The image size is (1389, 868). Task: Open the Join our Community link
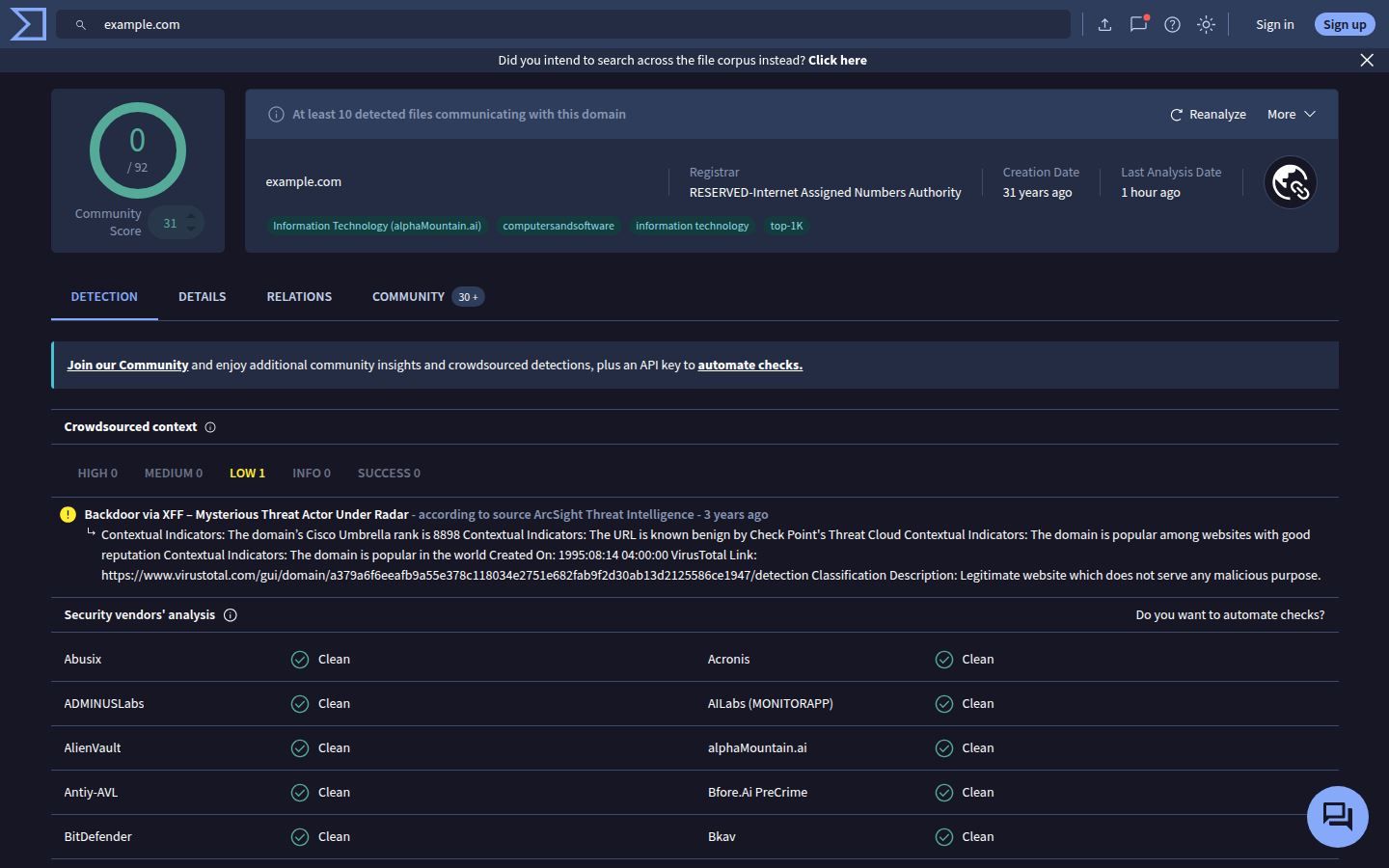click(127, 366)
